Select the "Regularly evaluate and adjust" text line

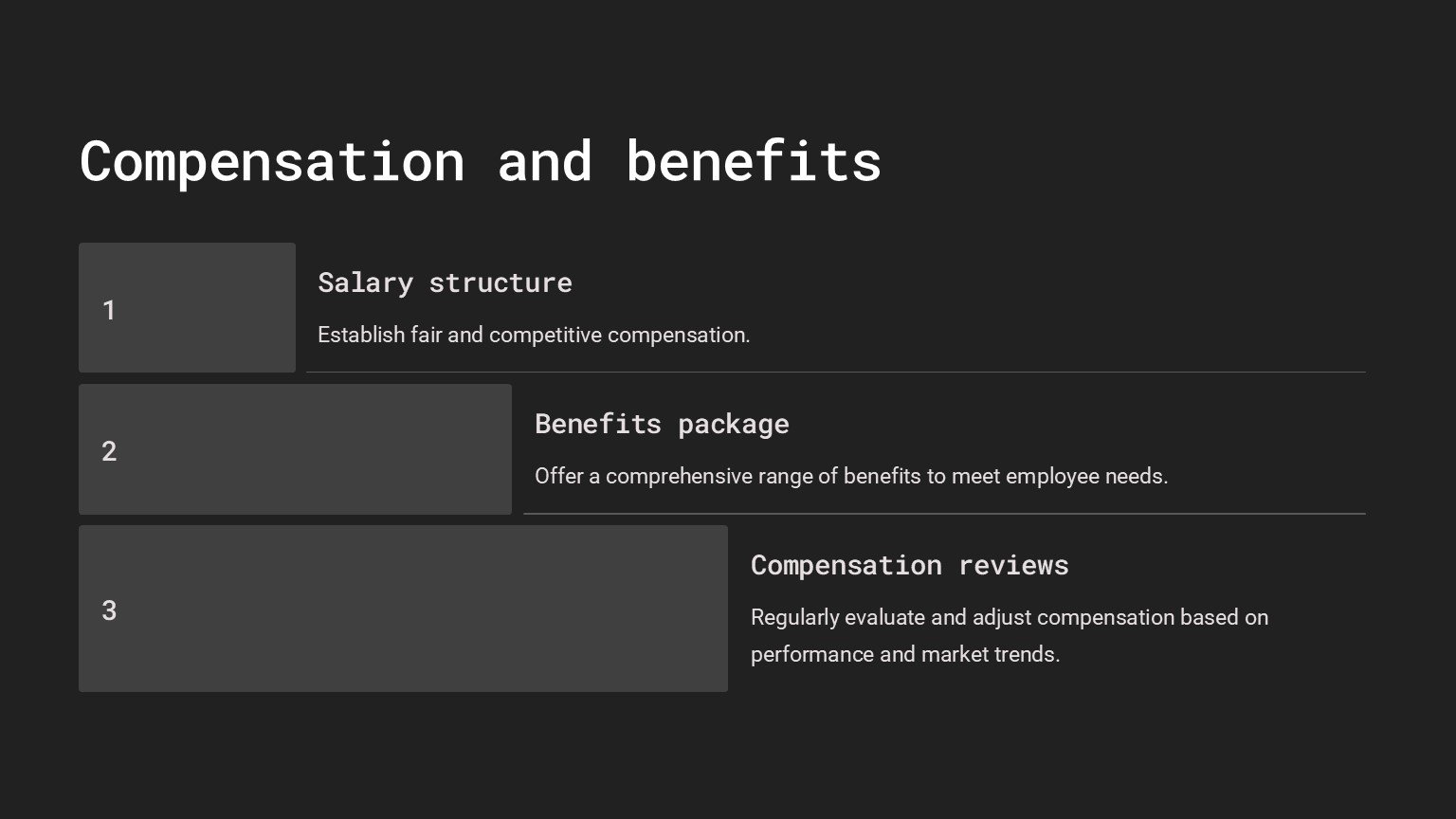point(1009,617)
